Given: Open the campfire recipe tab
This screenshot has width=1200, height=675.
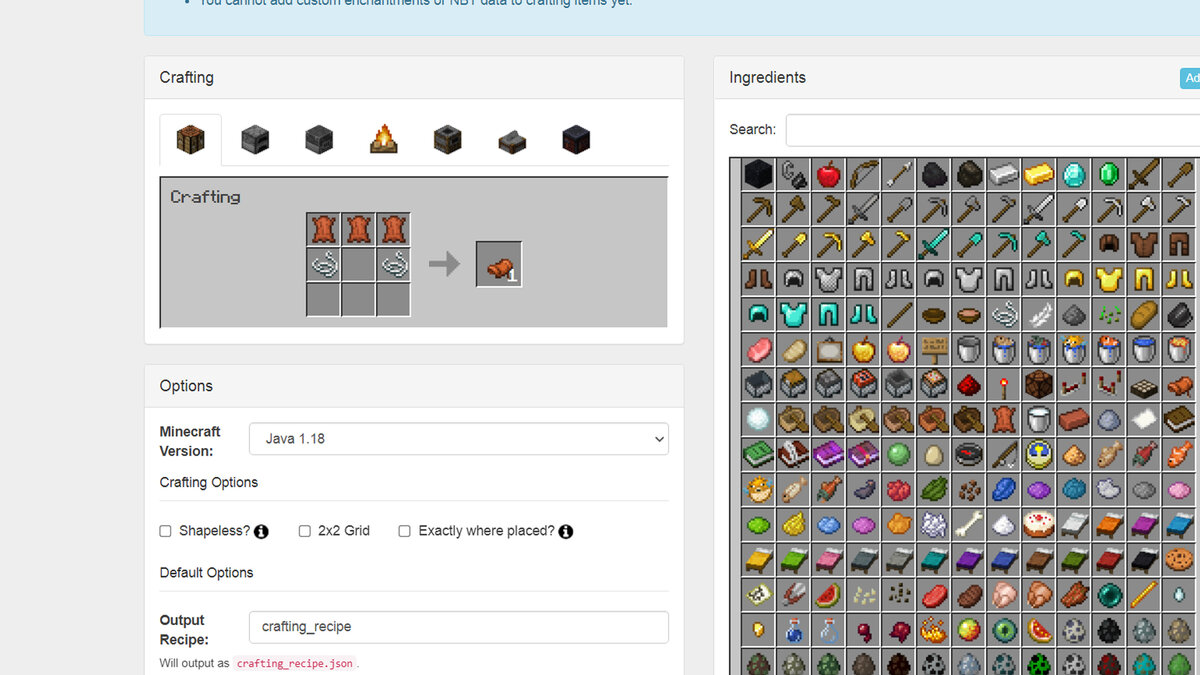Looking at the screenshot, I should (x=383, y=140).
